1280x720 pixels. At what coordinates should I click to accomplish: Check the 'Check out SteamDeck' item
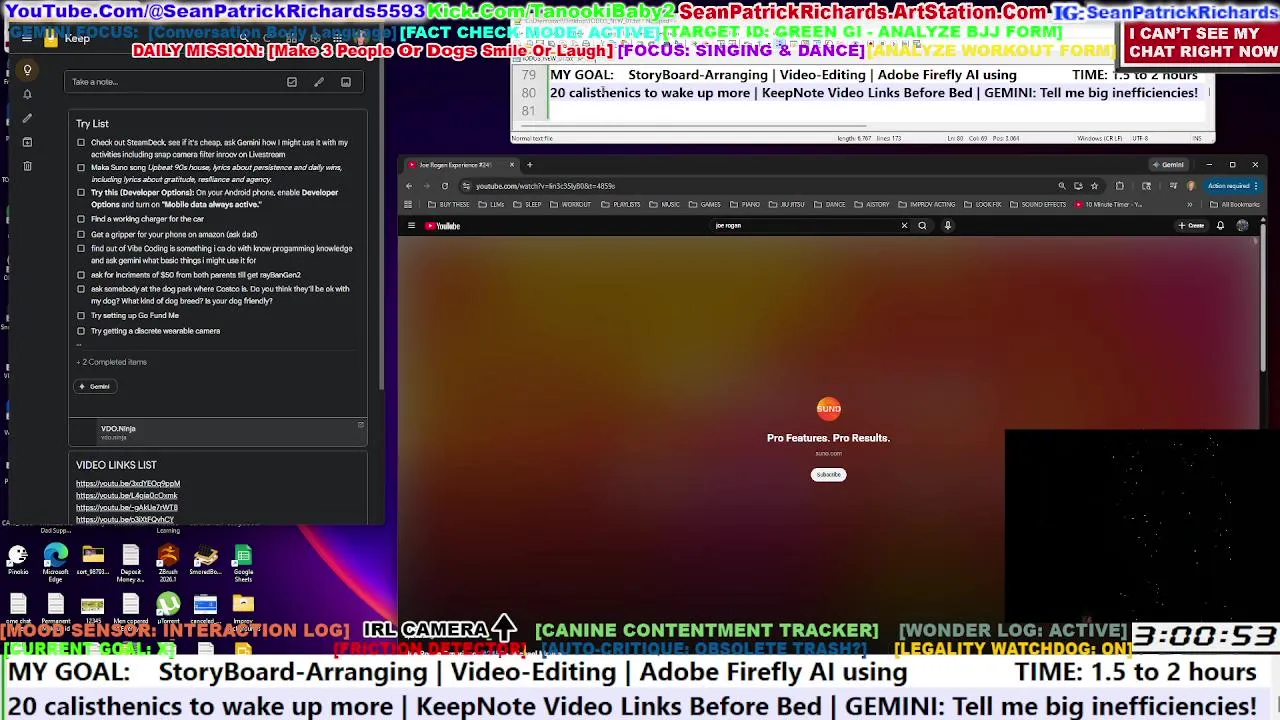81,143
